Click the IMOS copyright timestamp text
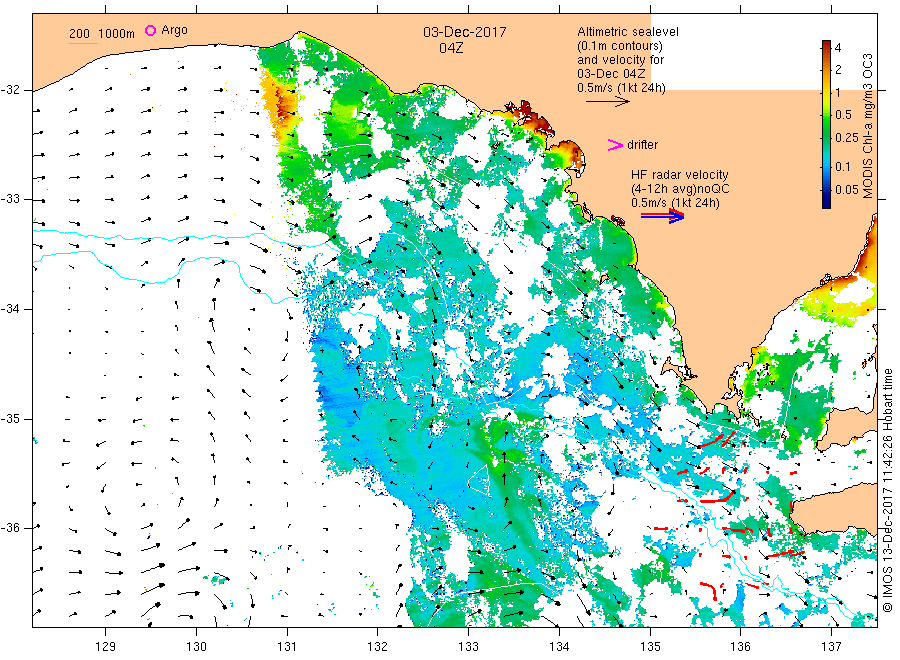The width and height of the screenshot is (900, 660). click(887, 491)
